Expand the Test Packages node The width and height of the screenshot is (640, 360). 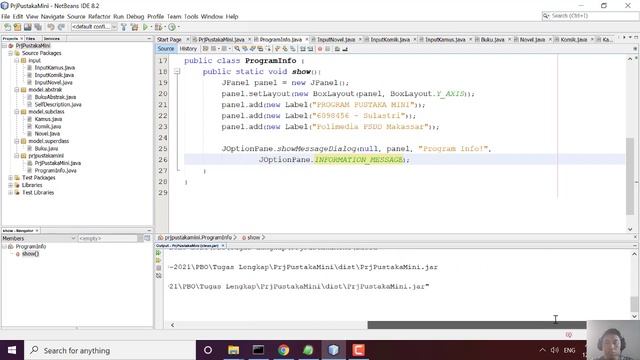pos(11,178)
